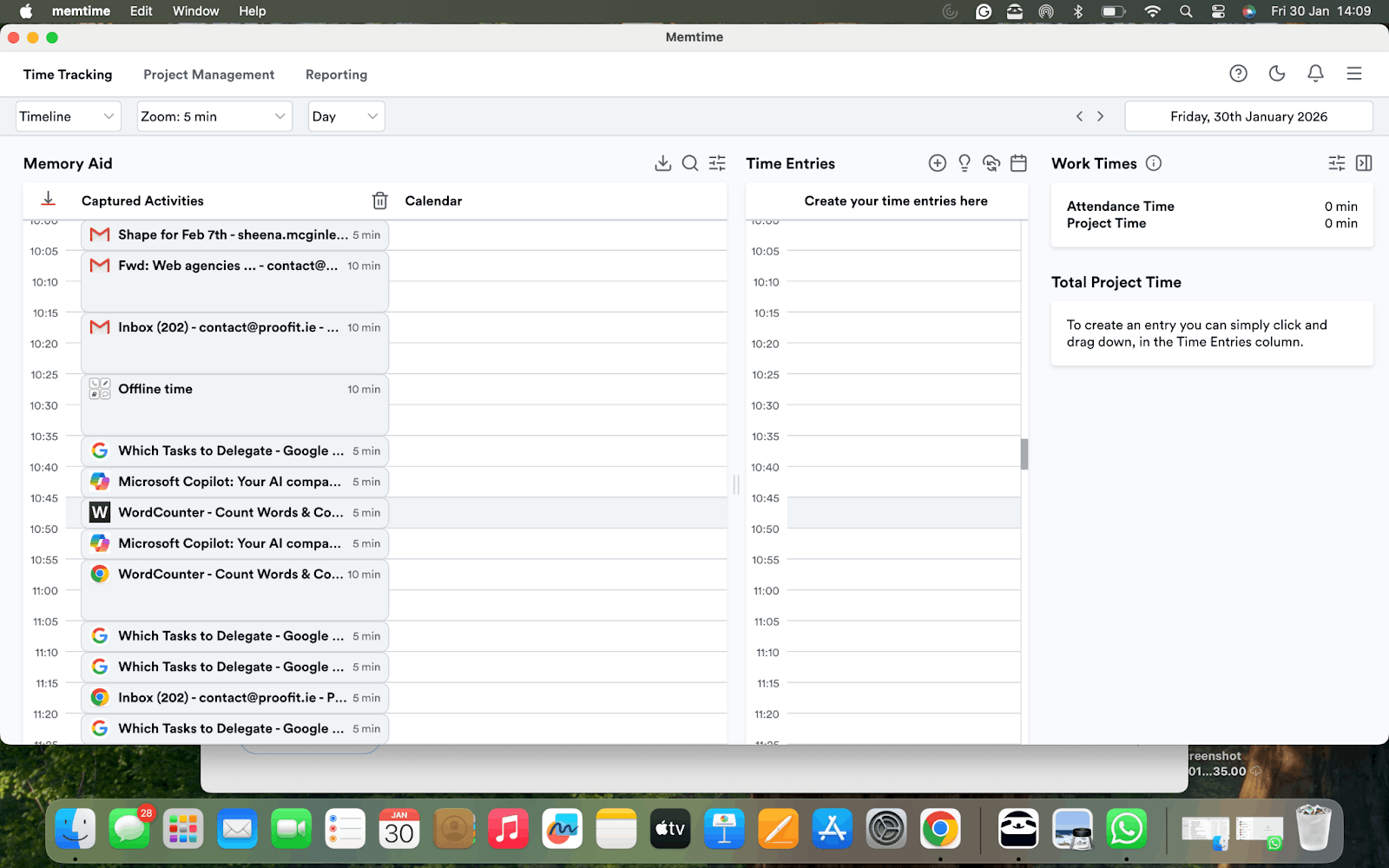Open the Reporting tab

(x=336, y=75)
